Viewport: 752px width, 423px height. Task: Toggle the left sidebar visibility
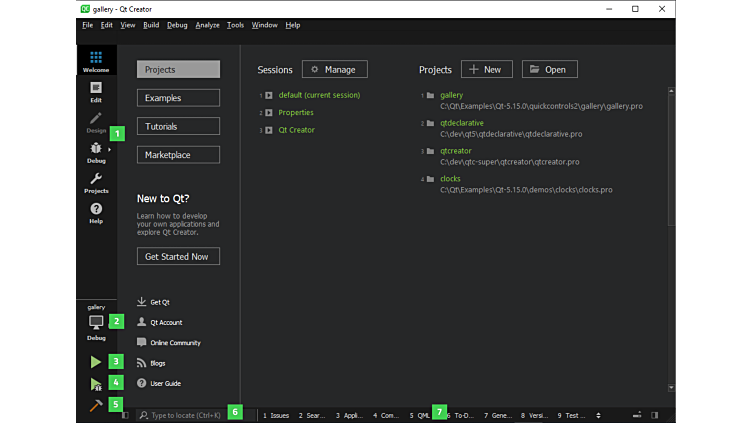point(126,415)
